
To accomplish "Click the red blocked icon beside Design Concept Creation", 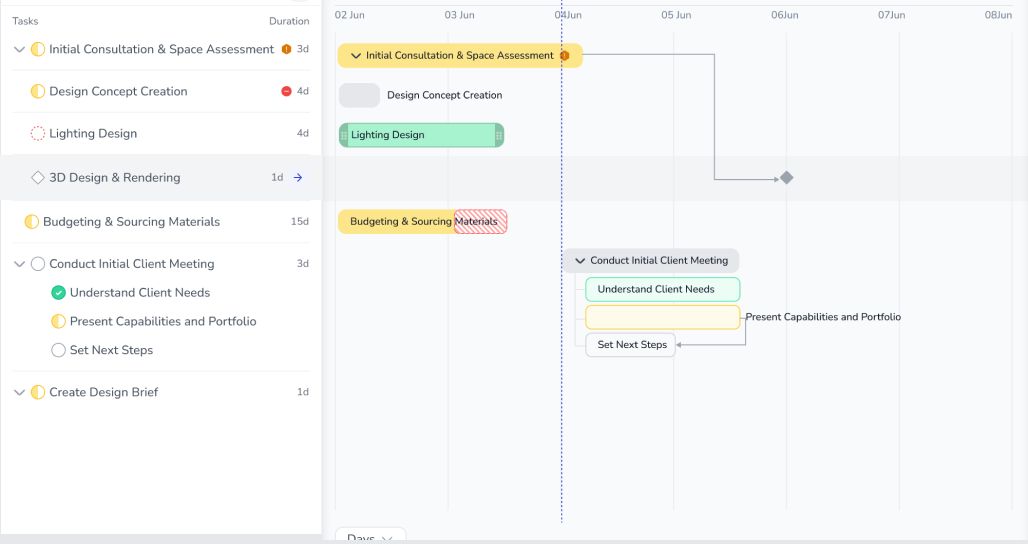I will 287,91.
